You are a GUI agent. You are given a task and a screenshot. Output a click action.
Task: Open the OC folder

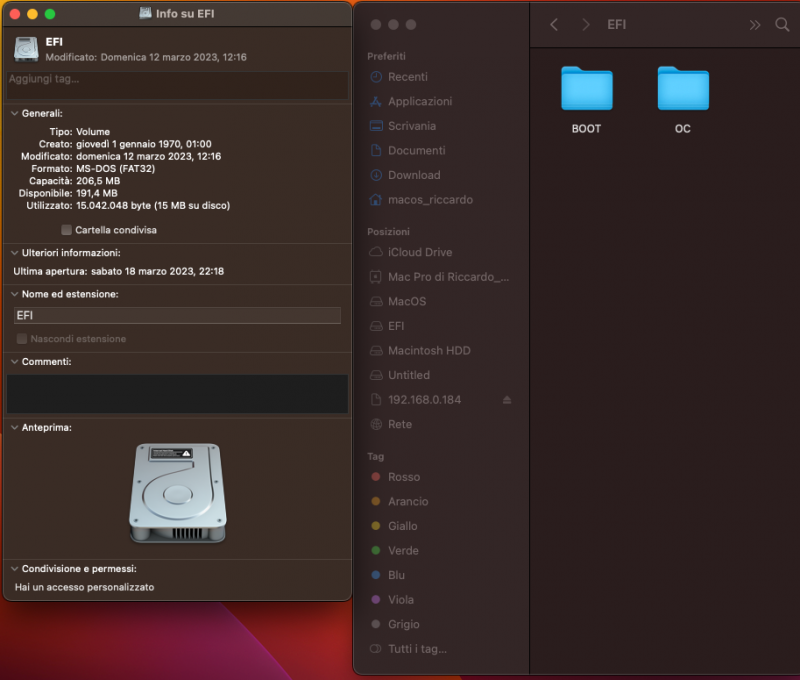(683, 89)
